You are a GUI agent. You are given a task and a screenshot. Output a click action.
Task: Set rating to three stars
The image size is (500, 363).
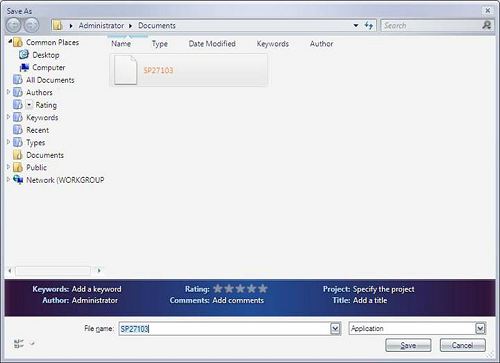(240, 289)
